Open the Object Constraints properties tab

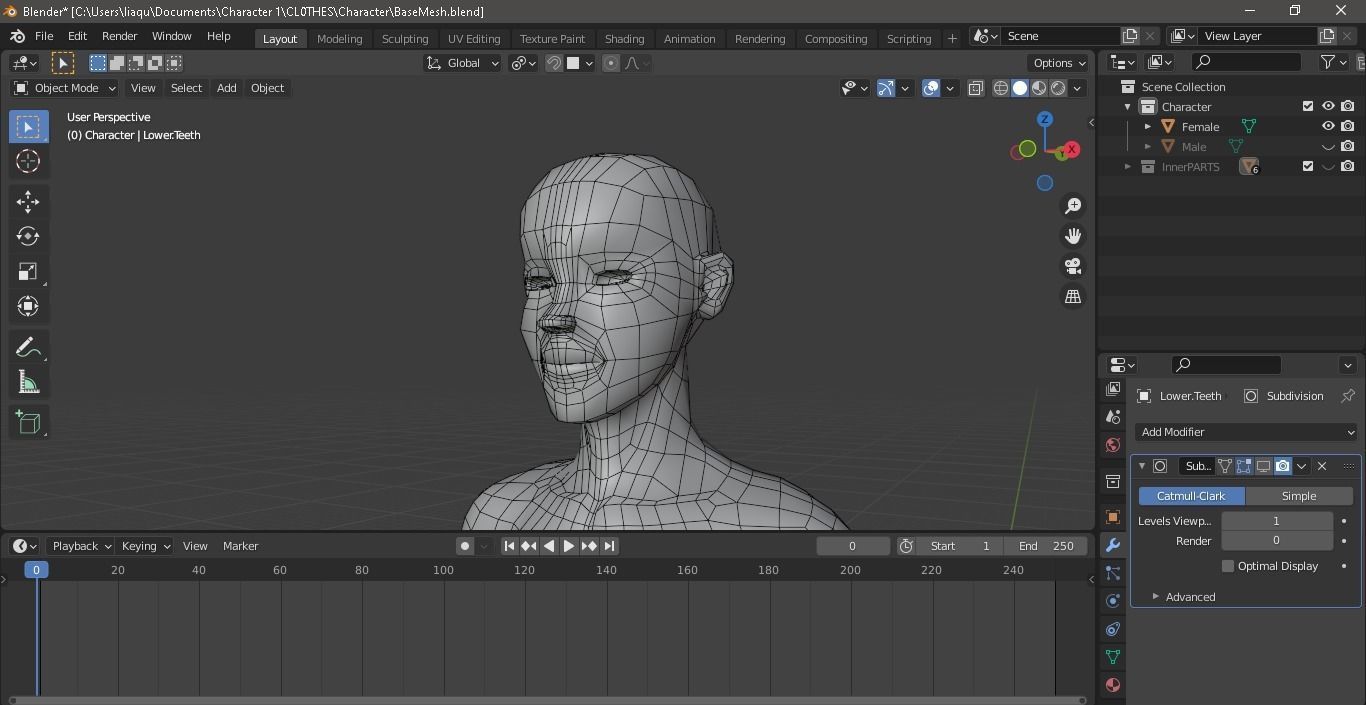point(1113,629)
